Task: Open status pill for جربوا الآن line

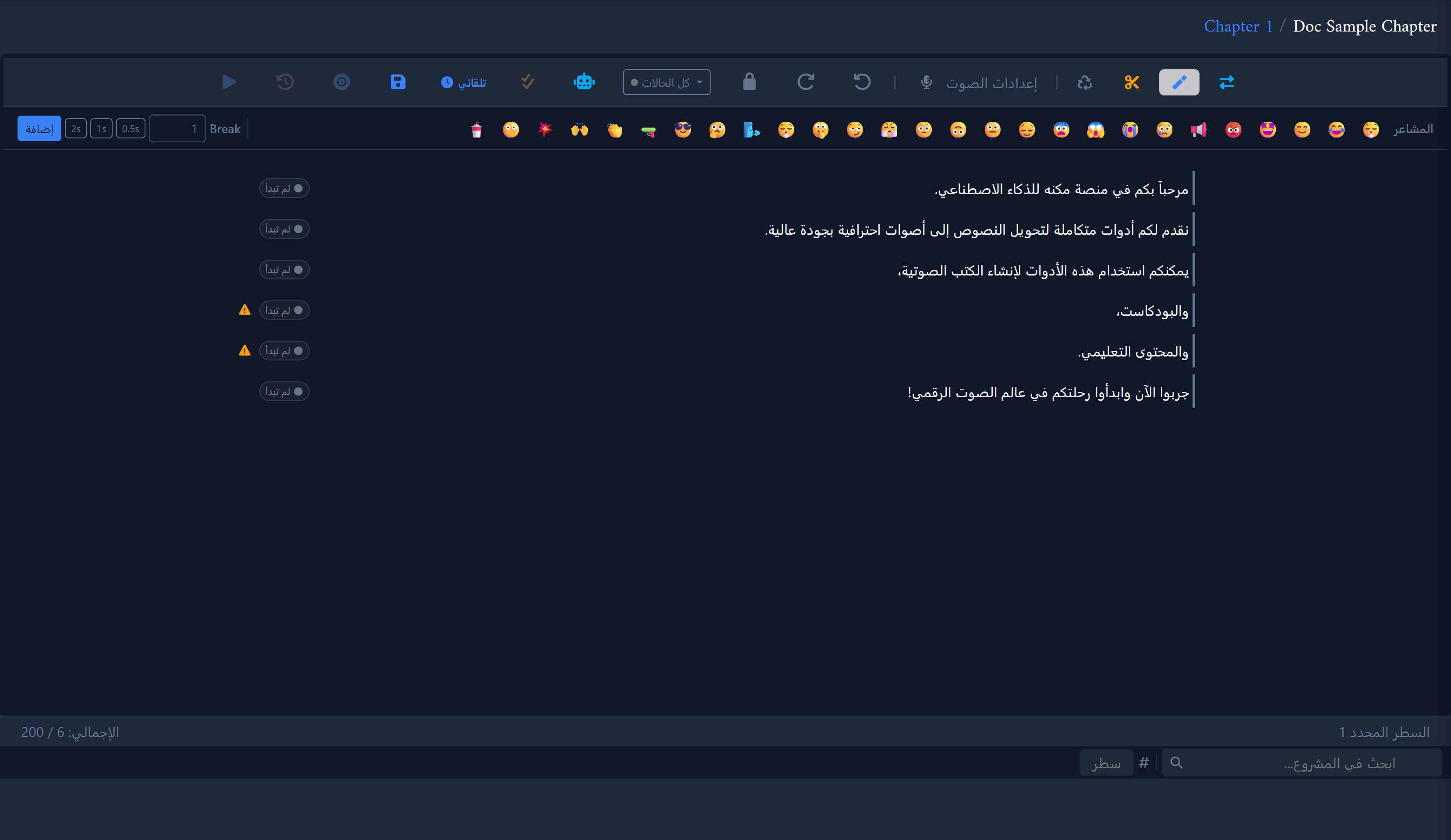Action: tap(284, 392)
